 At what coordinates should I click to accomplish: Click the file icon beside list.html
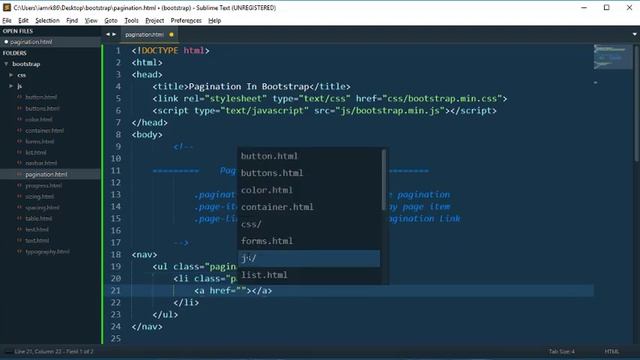[19, 152]
